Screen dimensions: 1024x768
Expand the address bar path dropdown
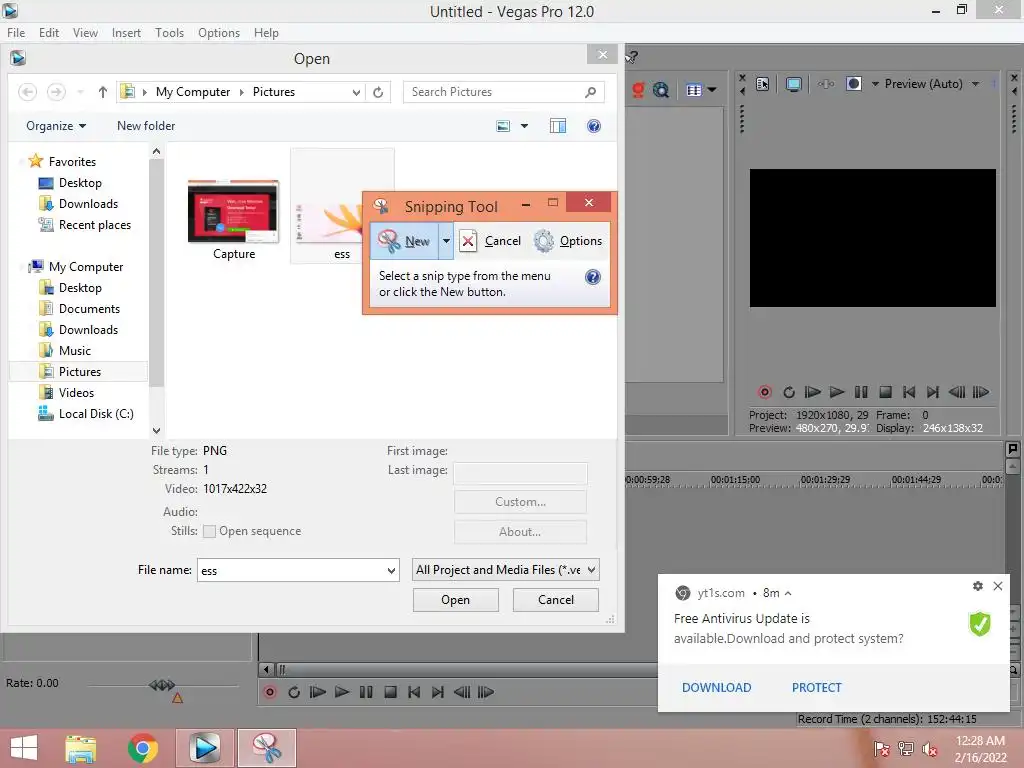356,92
